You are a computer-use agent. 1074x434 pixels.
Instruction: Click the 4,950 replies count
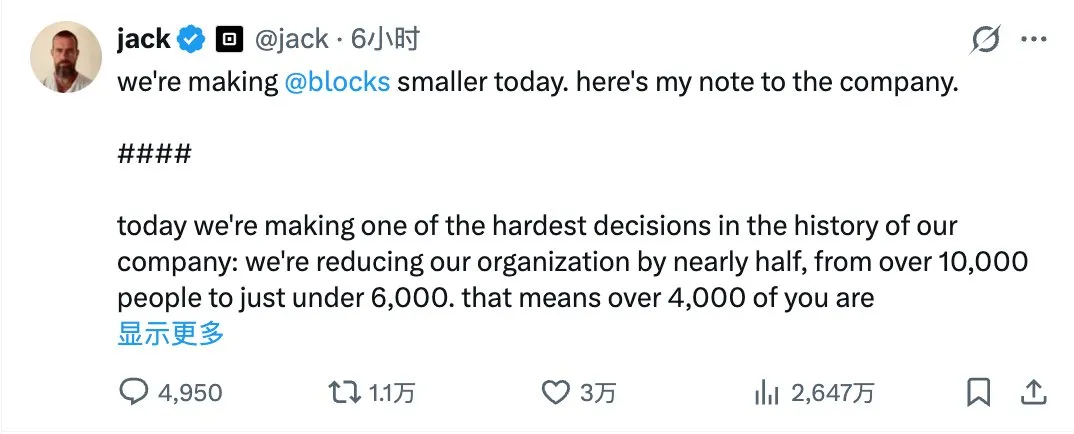(190, 393)
